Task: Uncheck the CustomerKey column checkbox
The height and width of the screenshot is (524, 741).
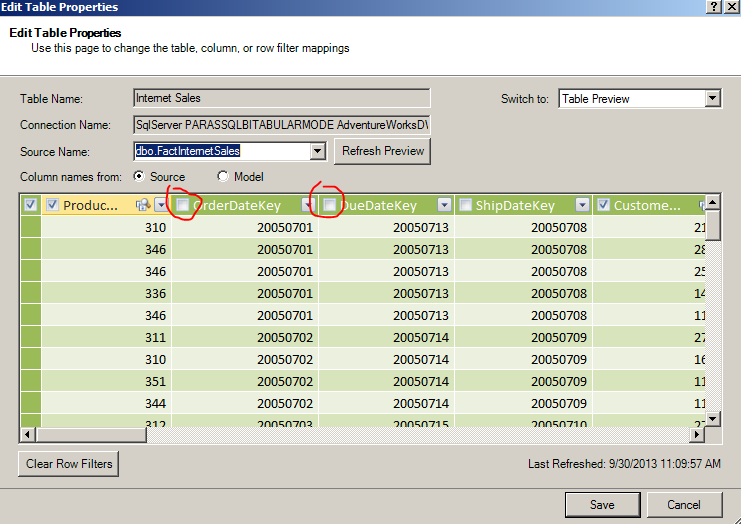Action: tap(603, 205)
